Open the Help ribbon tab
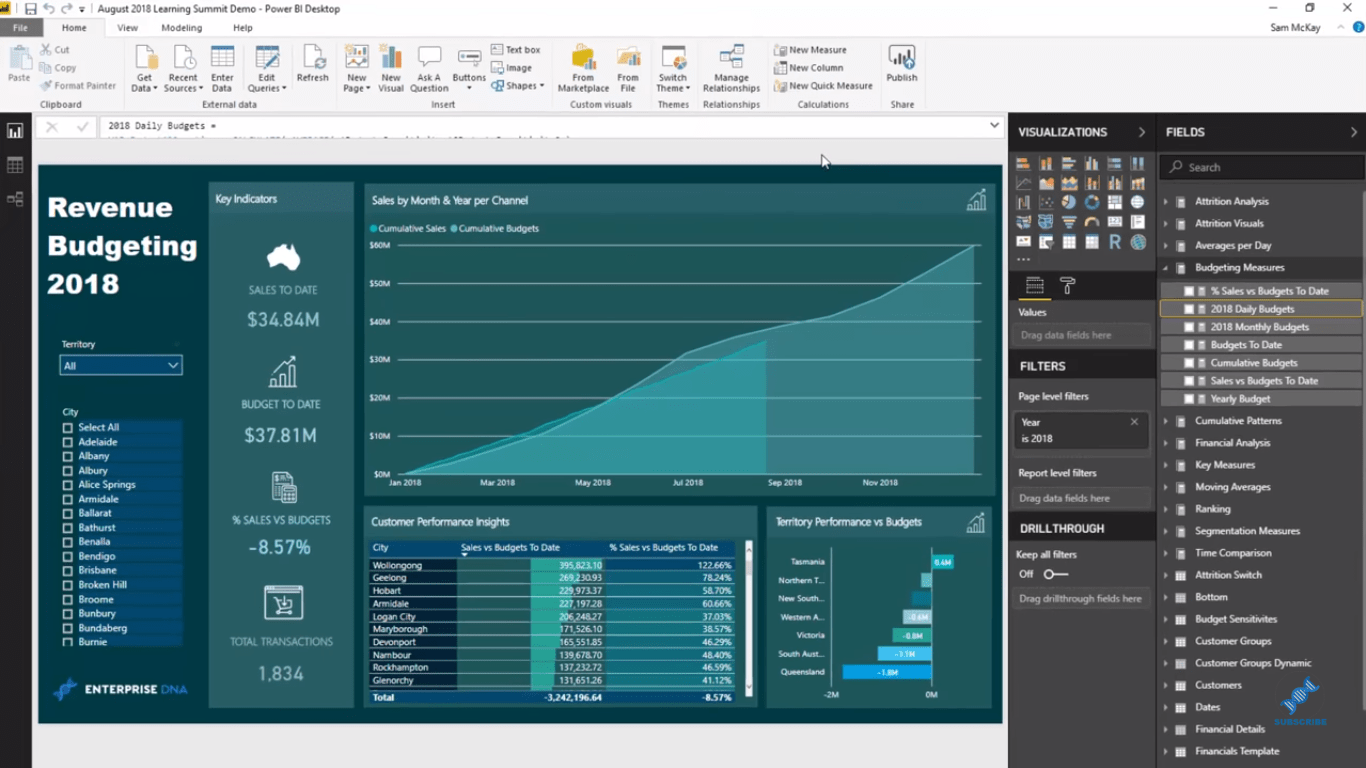This screenshot has height=768, width=1366. click(x=243, y=28)
